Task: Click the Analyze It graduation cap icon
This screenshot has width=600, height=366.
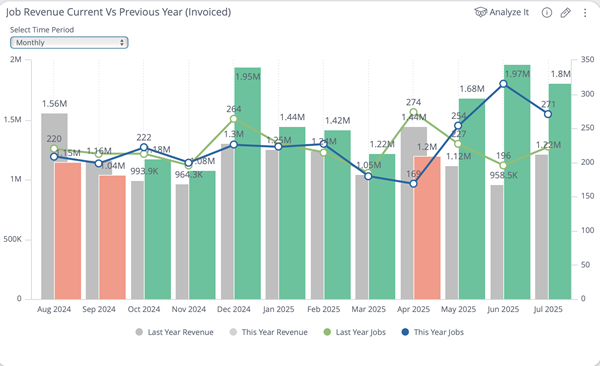Action: coord(481,12)
